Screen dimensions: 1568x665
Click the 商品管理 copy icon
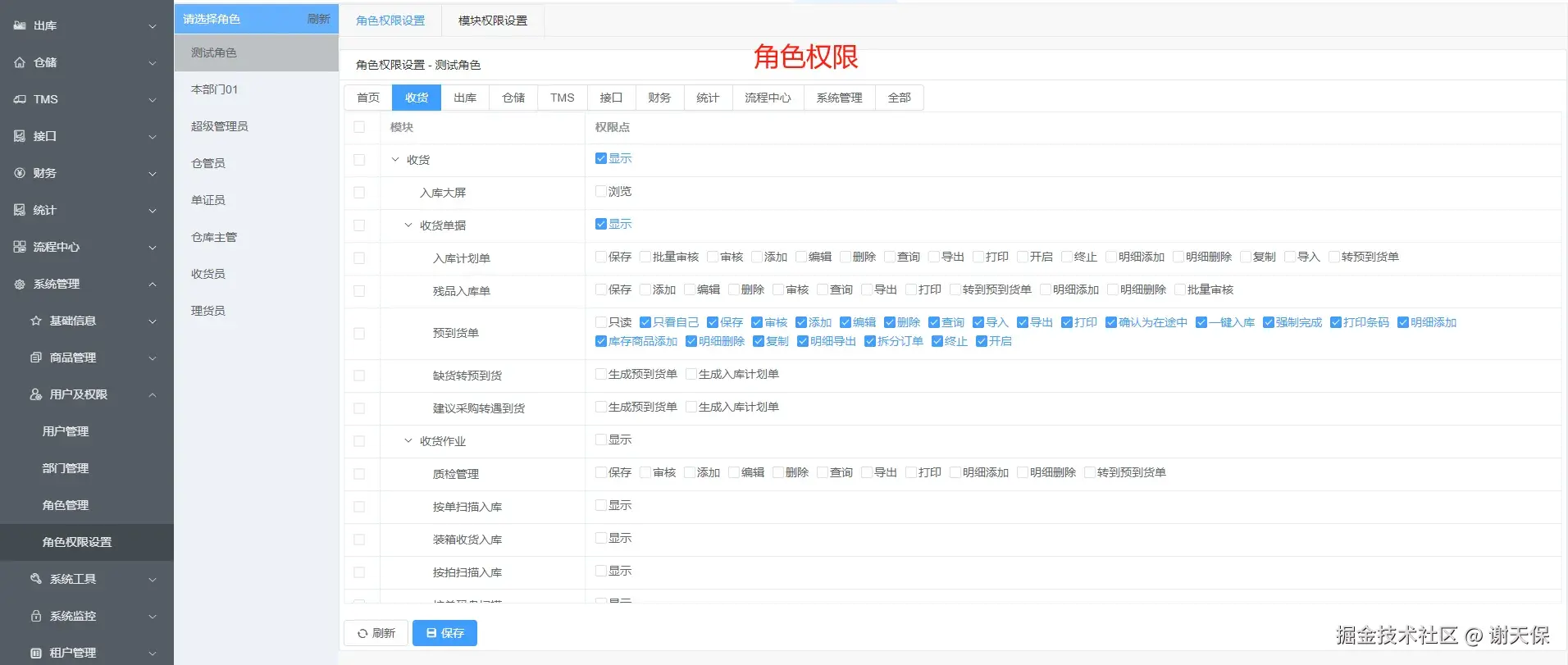[36, 358]
